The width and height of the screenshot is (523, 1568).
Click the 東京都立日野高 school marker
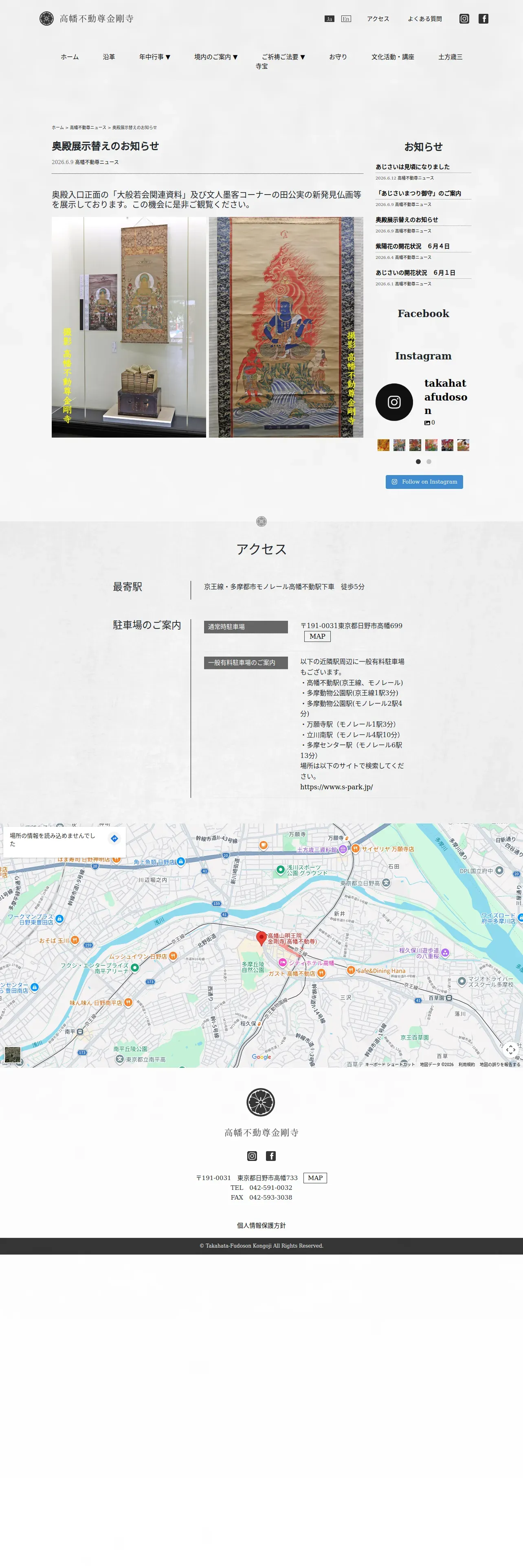[x=386, y=883]
